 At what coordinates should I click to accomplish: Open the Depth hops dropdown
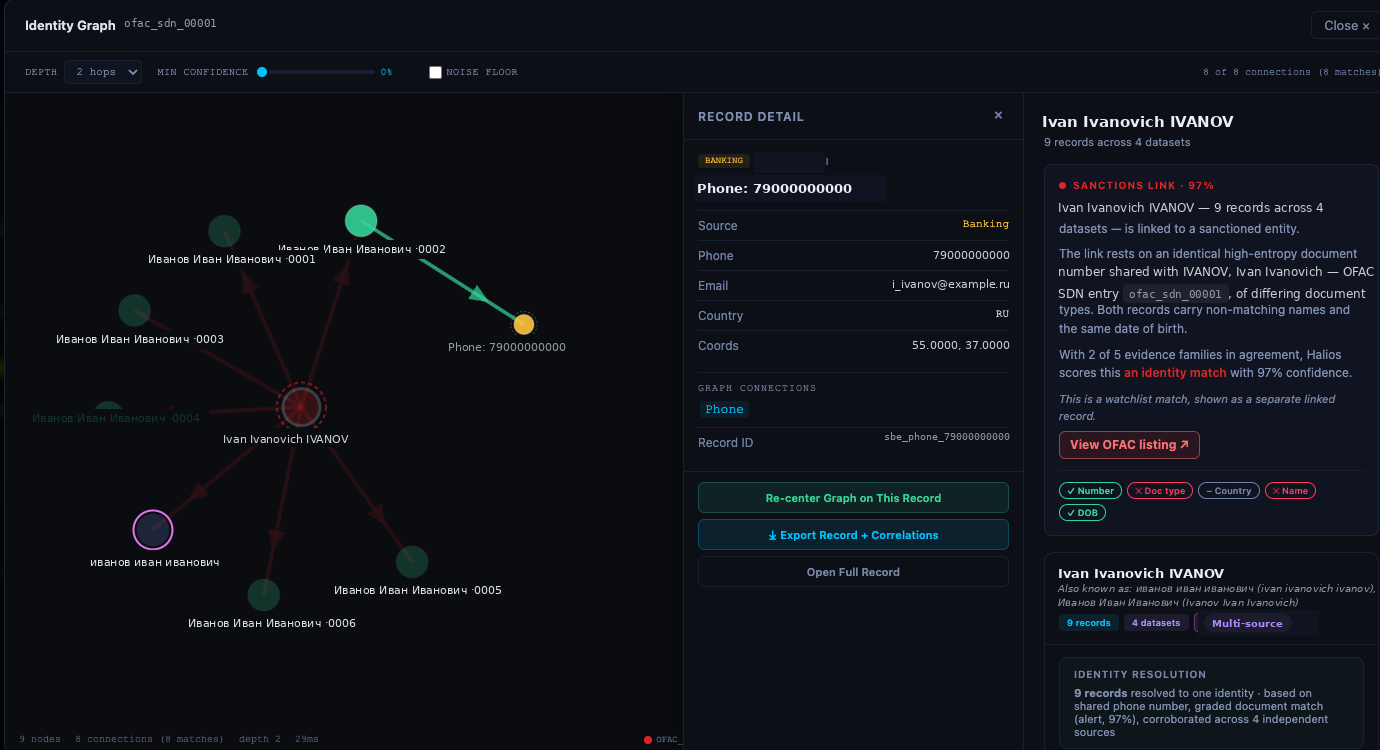click(103, 72)
